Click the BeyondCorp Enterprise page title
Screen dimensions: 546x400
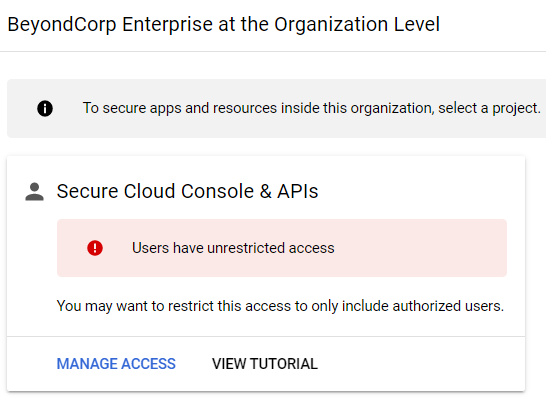(224, 24)
